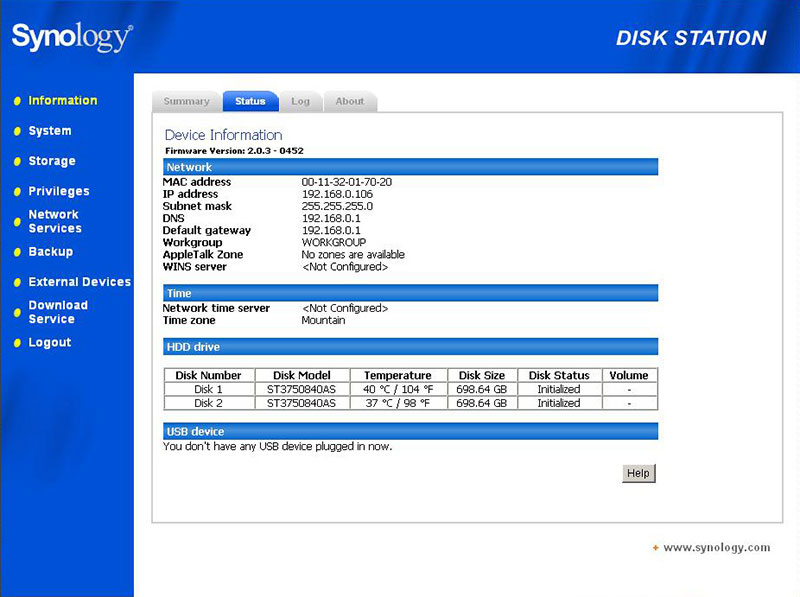Click the USB 'no device plugged in' message
The image size is (800, 597).
(x=278, y=446)
